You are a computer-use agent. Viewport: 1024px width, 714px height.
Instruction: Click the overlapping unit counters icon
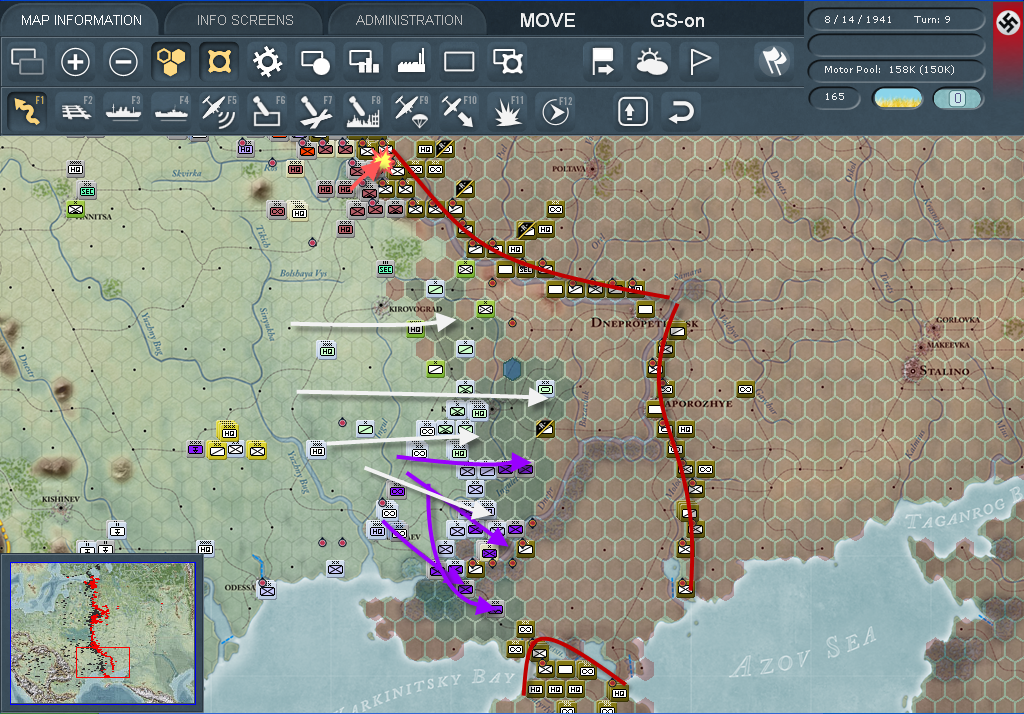click(27, 62)
